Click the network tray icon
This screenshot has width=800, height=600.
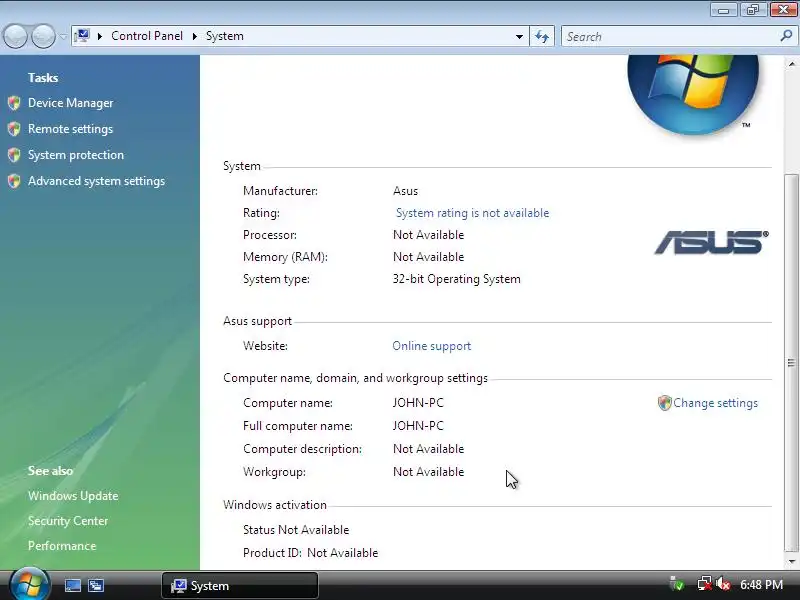click(x=705, y=584)
